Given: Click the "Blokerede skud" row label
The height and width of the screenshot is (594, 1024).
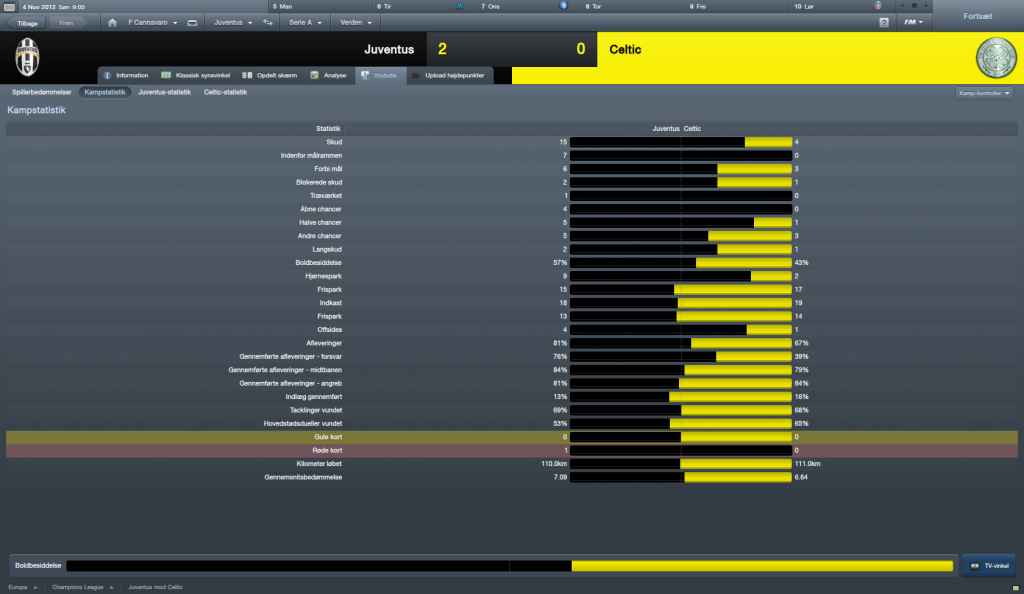Looking at the screenshot, I should click(x=319, y=182).
